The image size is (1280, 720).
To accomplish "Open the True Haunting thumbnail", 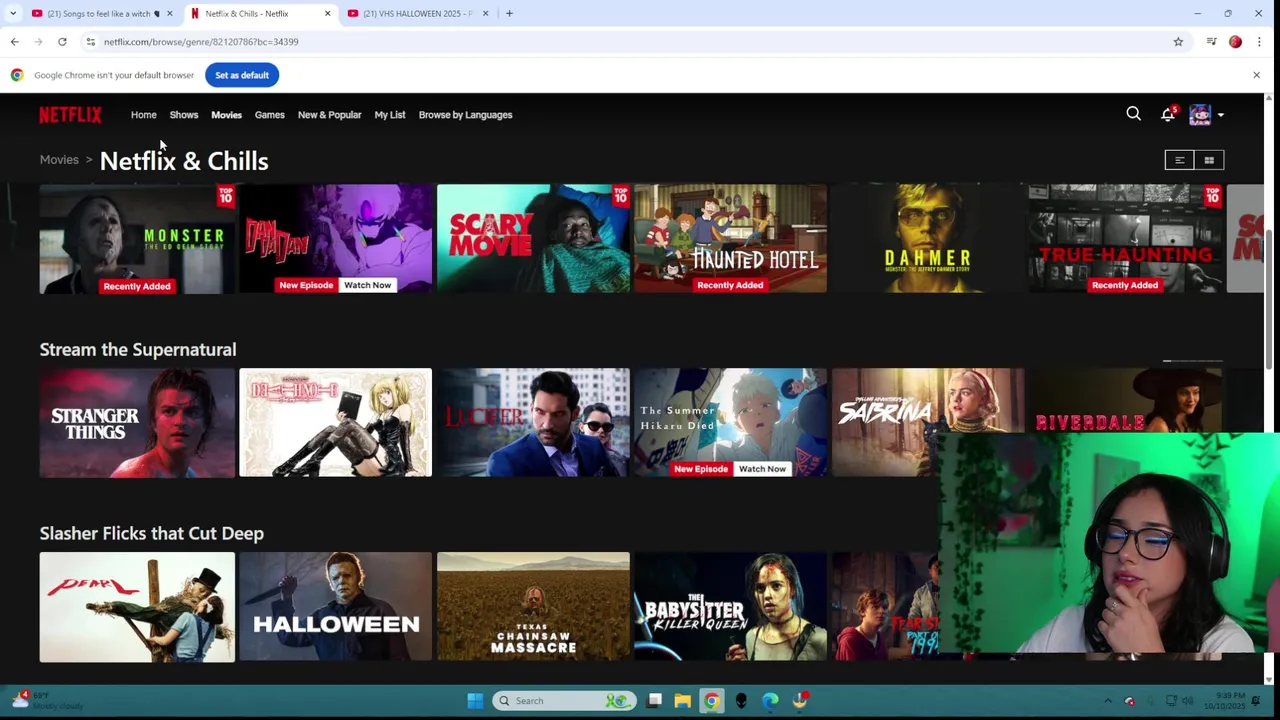I will tap(1125, 239).
